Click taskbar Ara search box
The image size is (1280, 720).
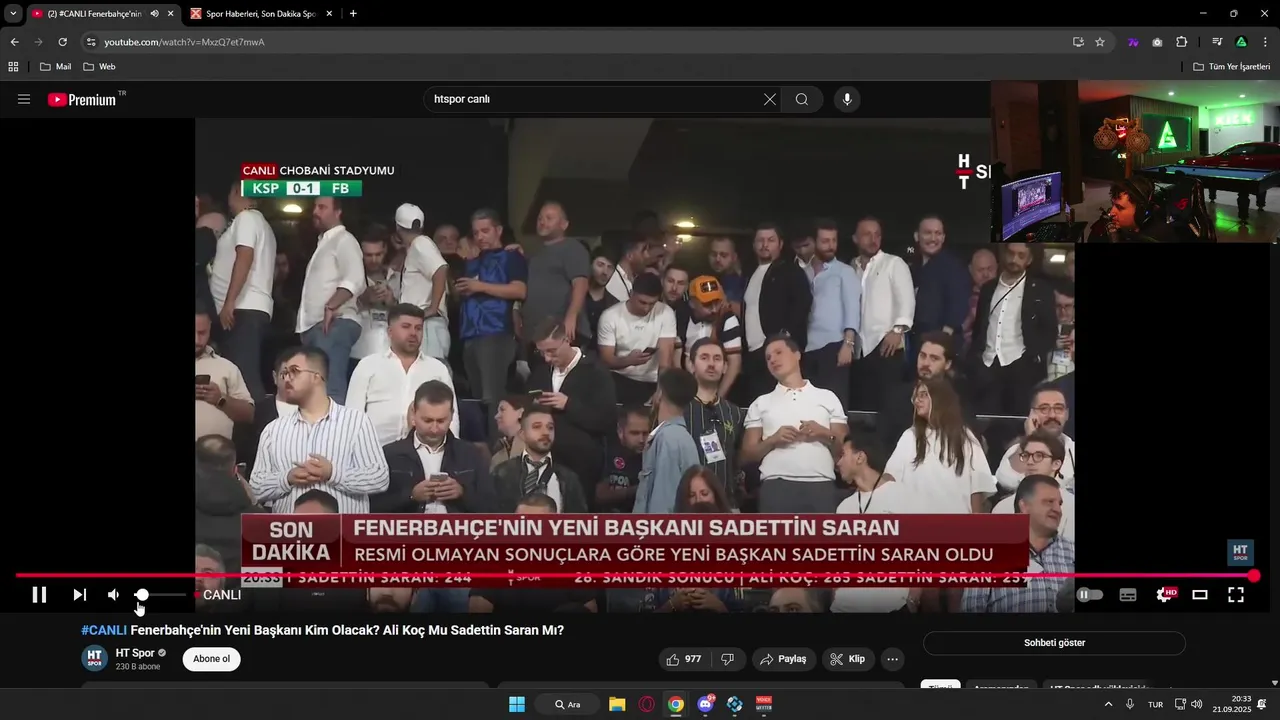[567, 704]
